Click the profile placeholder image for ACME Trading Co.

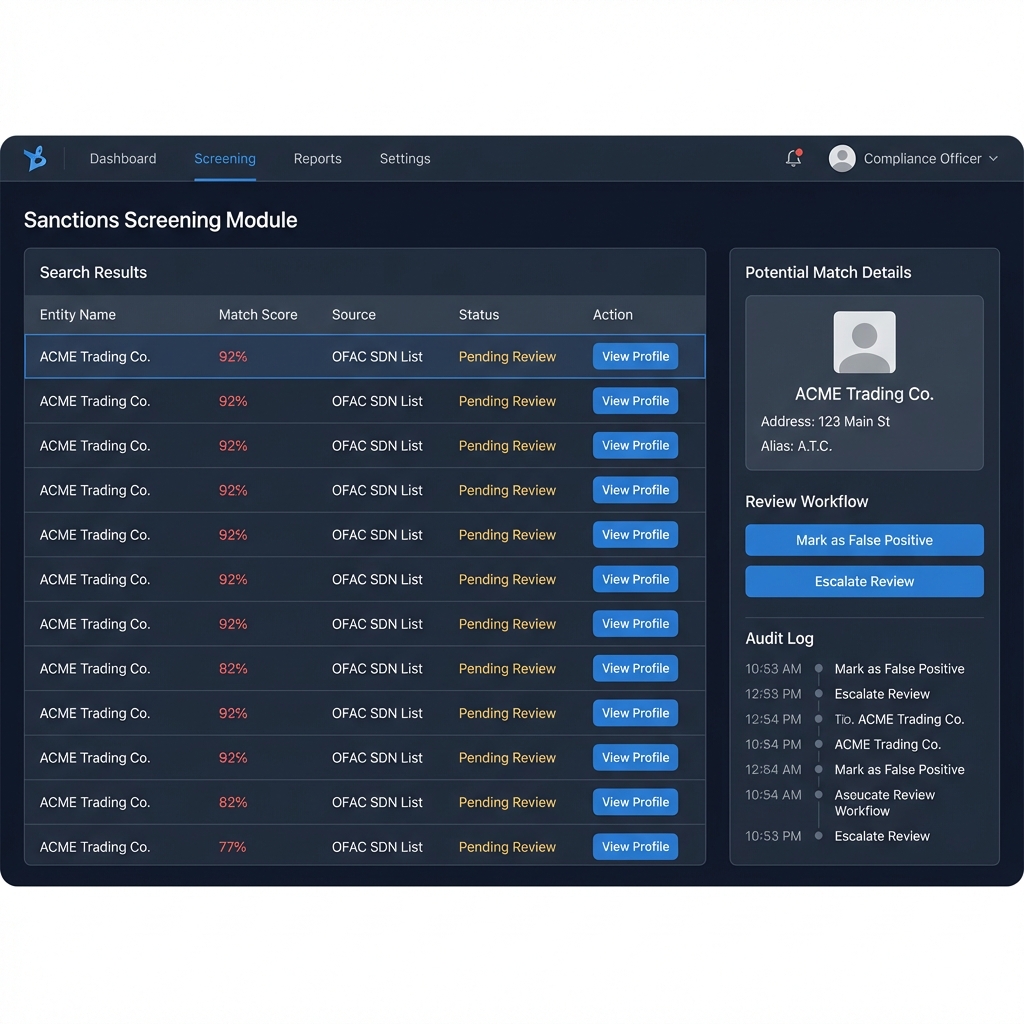863,341
